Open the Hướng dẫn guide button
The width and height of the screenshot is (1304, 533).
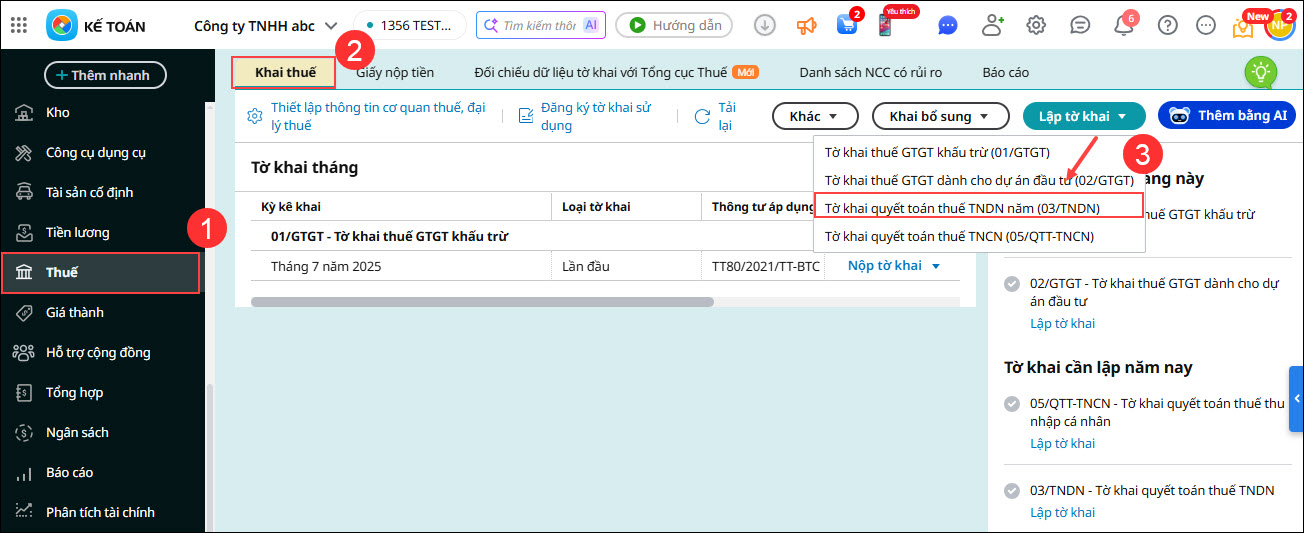point(674,25)
